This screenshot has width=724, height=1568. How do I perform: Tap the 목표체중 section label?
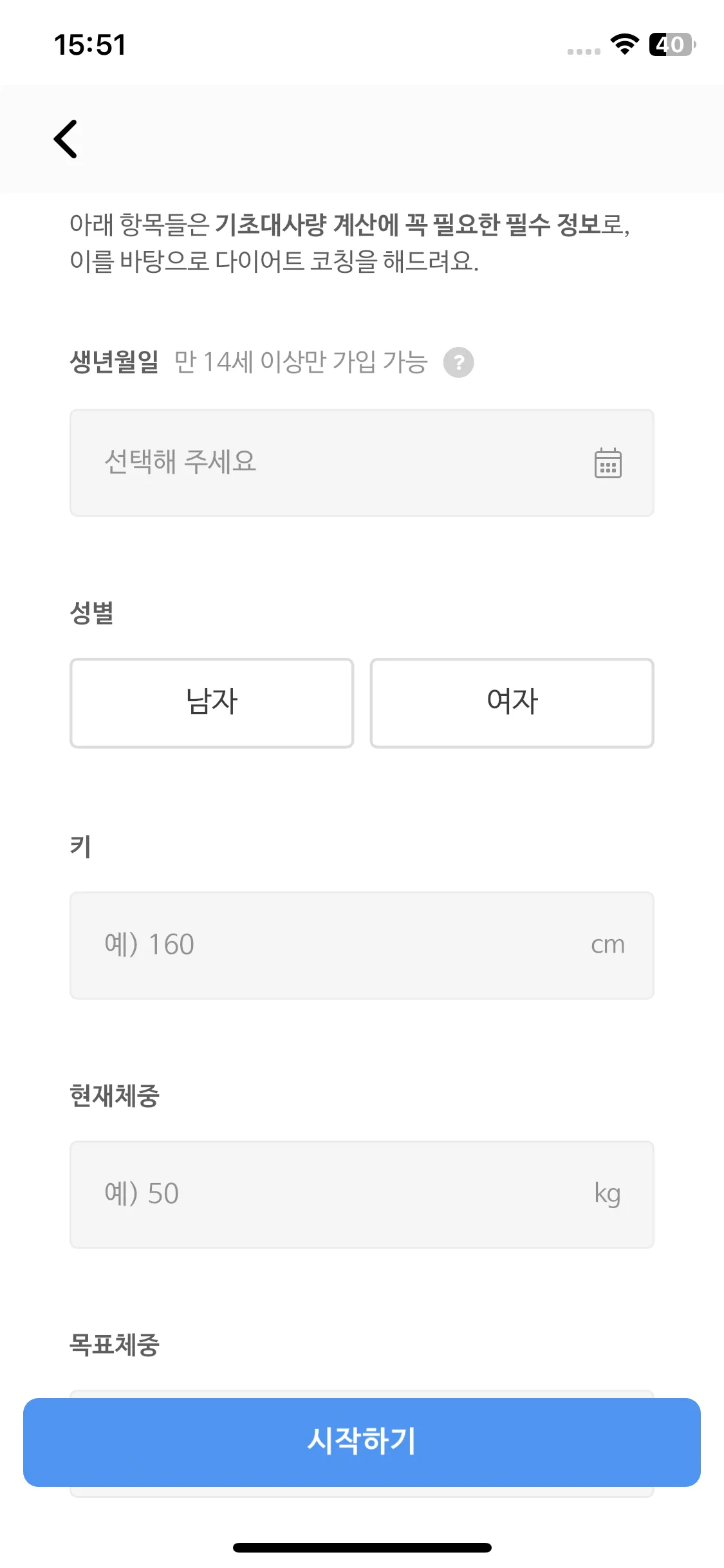(114, 1345)
